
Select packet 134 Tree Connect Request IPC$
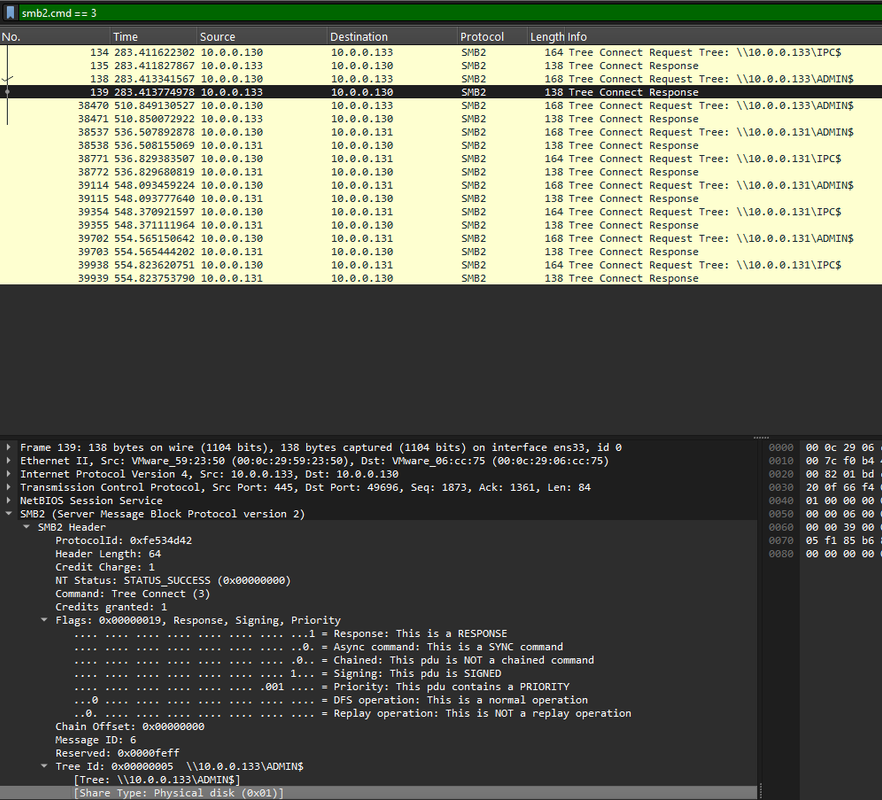[x=441, y=52]
